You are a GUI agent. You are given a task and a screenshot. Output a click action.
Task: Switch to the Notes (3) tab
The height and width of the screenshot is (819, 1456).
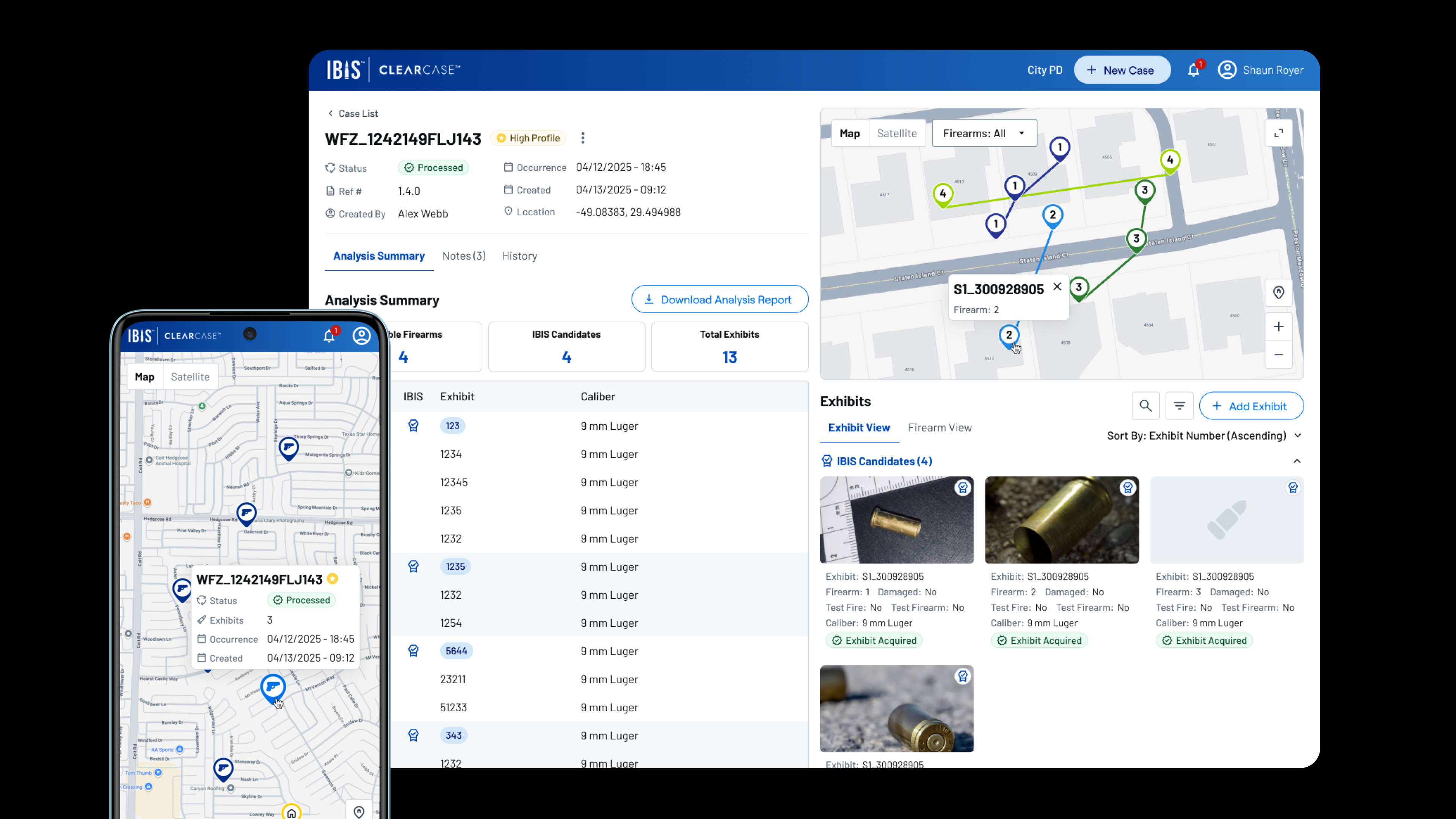(x=463, y=256)
